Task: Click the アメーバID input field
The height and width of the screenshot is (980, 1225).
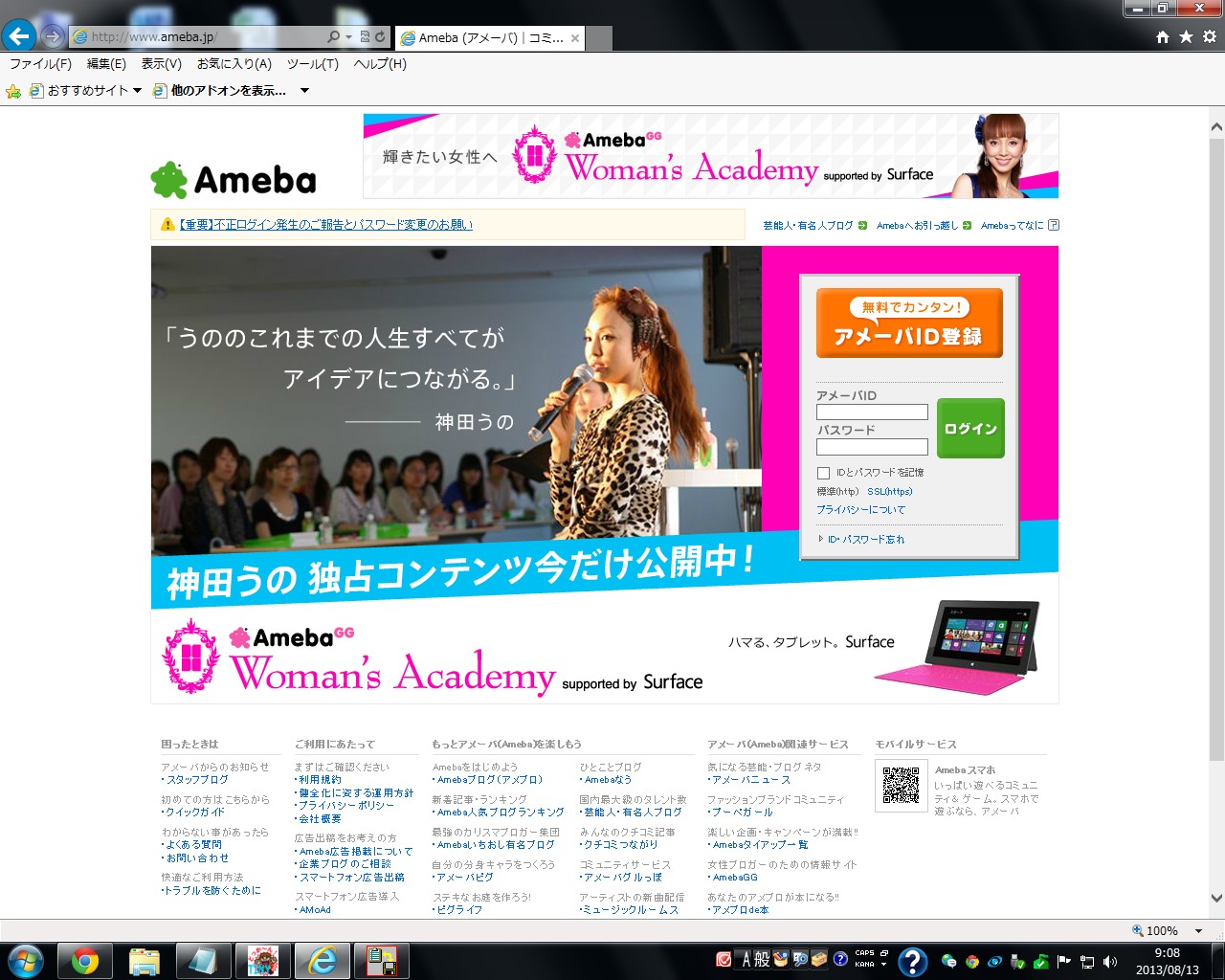Action: click(x=872, y=412)
